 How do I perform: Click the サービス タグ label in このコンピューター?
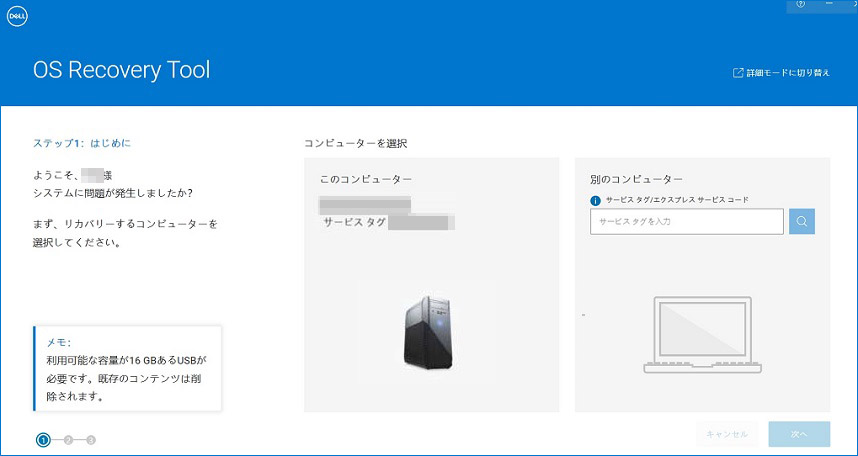355,222
